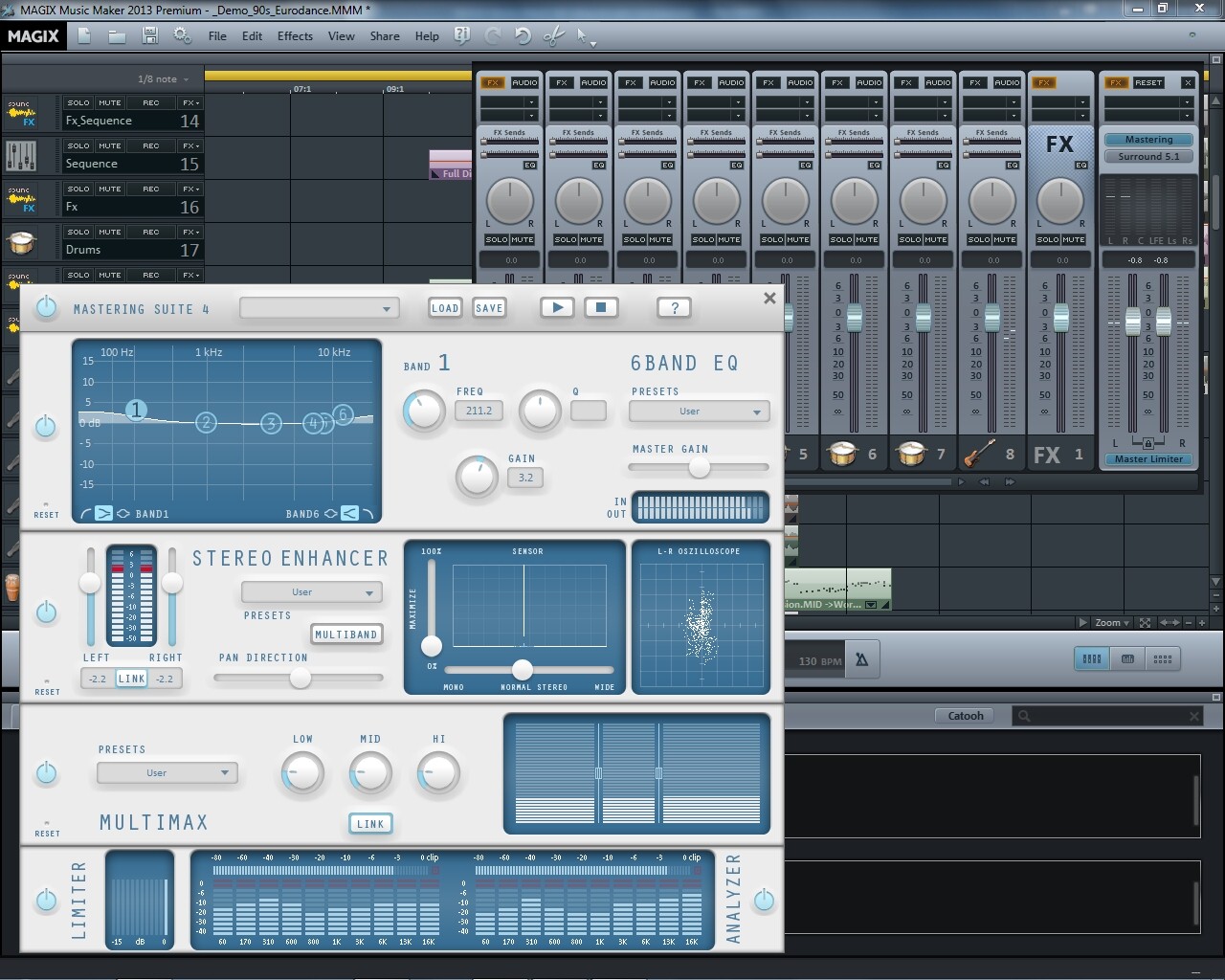Click the mixer channel 6 drum icon
Screen dimensions: 1225x980
[x=843, y=454]
